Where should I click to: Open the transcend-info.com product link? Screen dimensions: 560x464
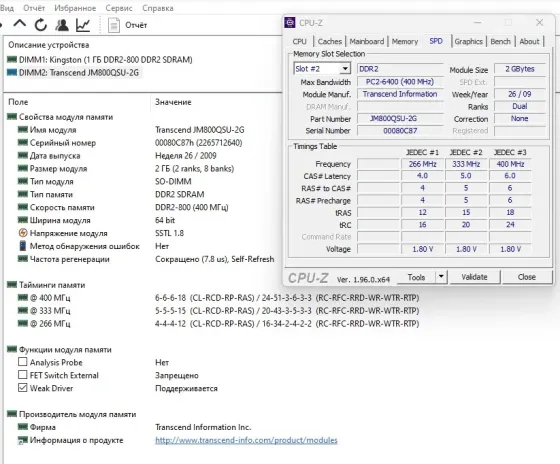246,440
